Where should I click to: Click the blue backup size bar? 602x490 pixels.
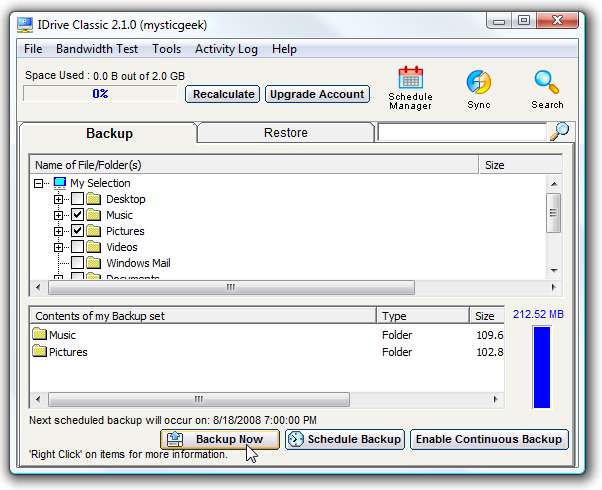click(x=542, y=367)
